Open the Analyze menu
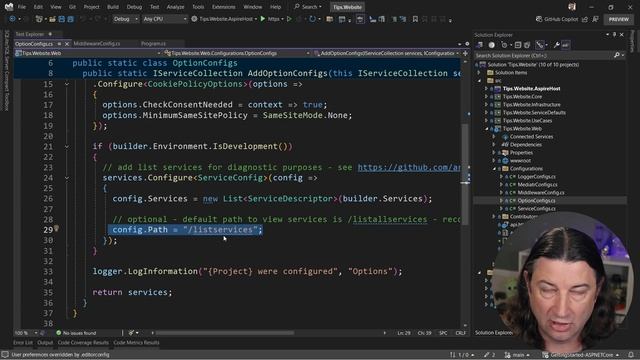This screenshot has width=640, height=360. [176, 7]
